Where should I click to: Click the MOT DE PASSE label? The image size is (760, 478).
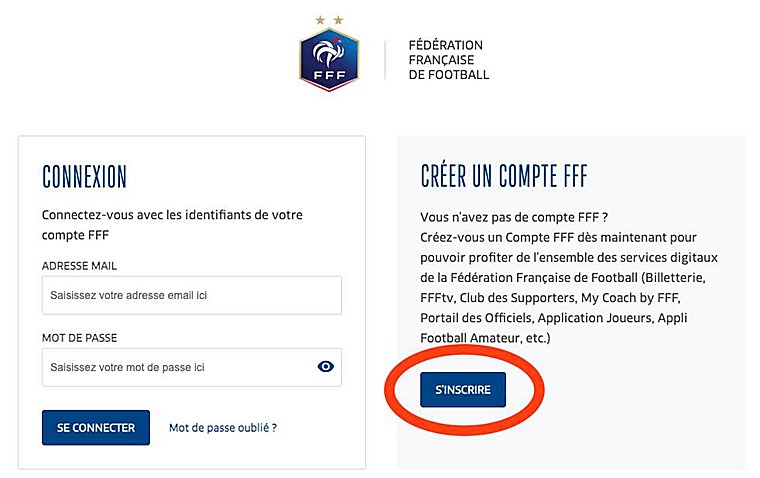click(79, 338)
